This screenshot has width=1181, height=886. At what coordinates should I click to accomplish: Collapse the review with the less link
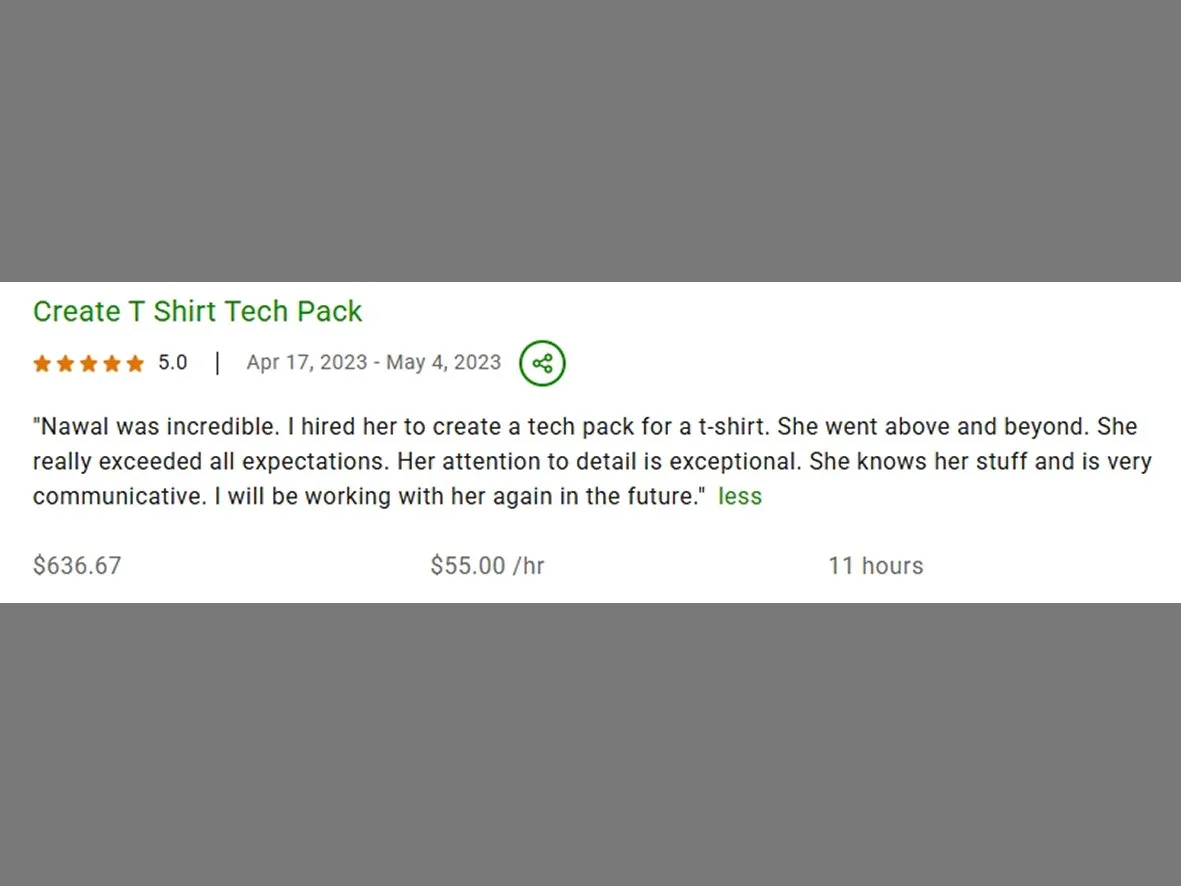tap(740, 496)
